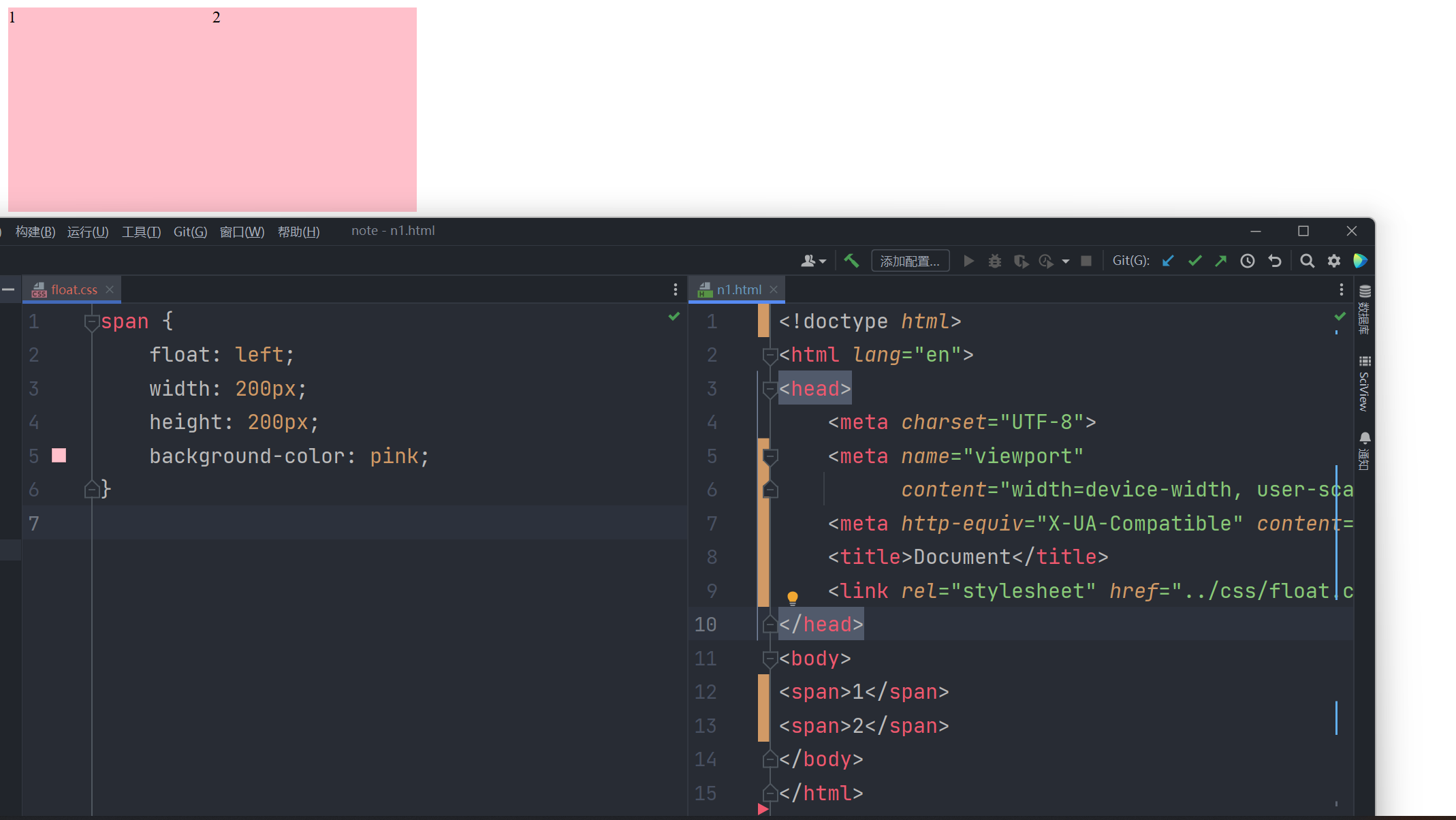
Task: Click the yellow lightbulb intention icon
Action: pos(793,598)
